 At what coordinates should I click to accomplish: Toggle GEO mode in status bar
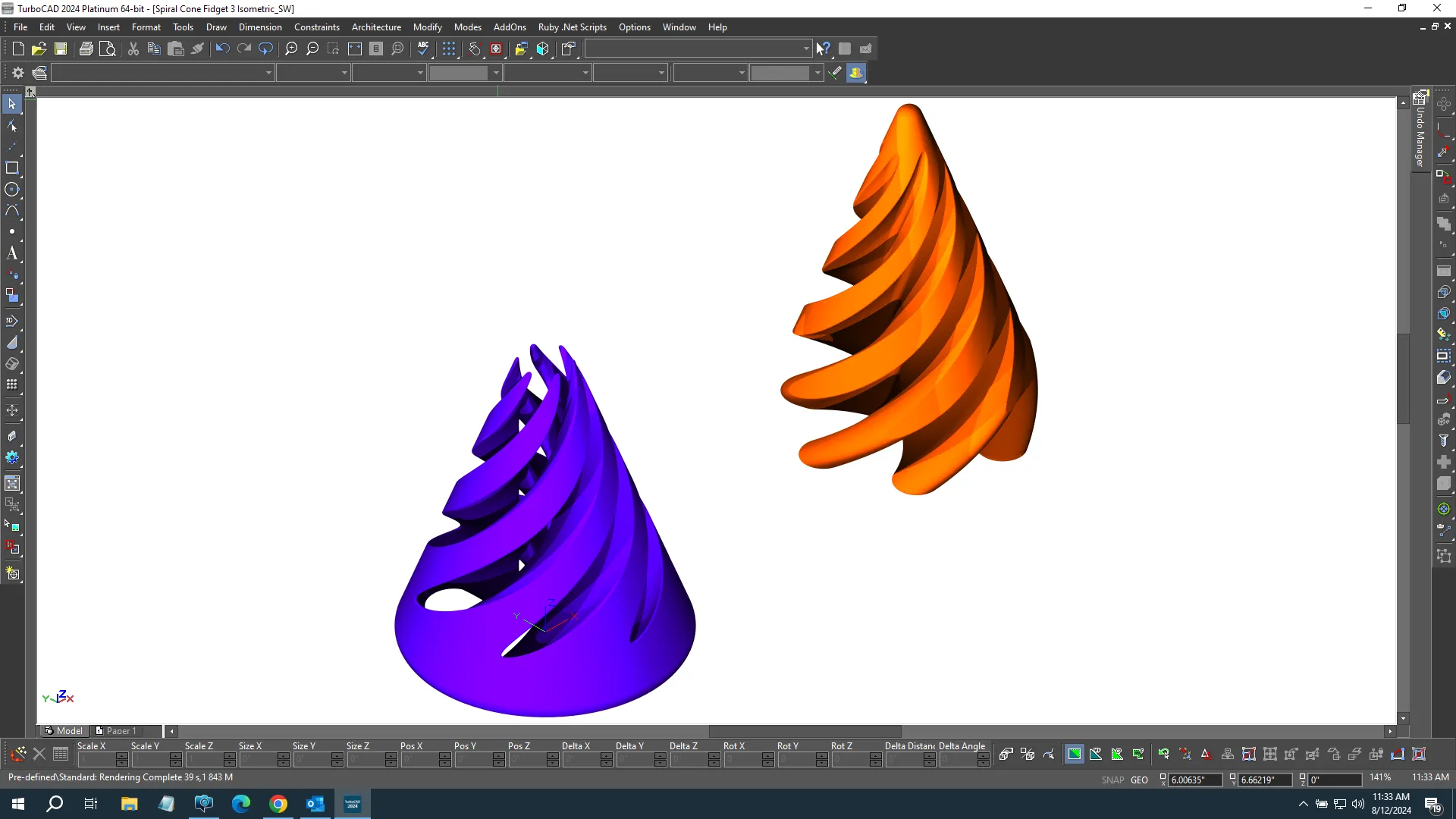[x=1139, y=780]
